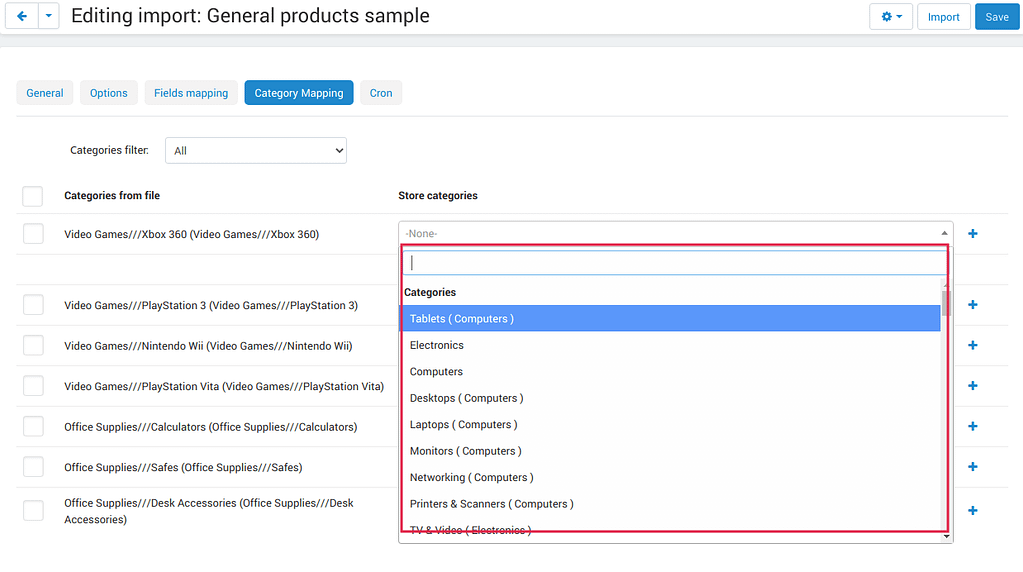Choose Tablets ( Computers ) option
The width and height of the screenshot is (1023, 572).
pyautogui.click(x=670, y=318)
